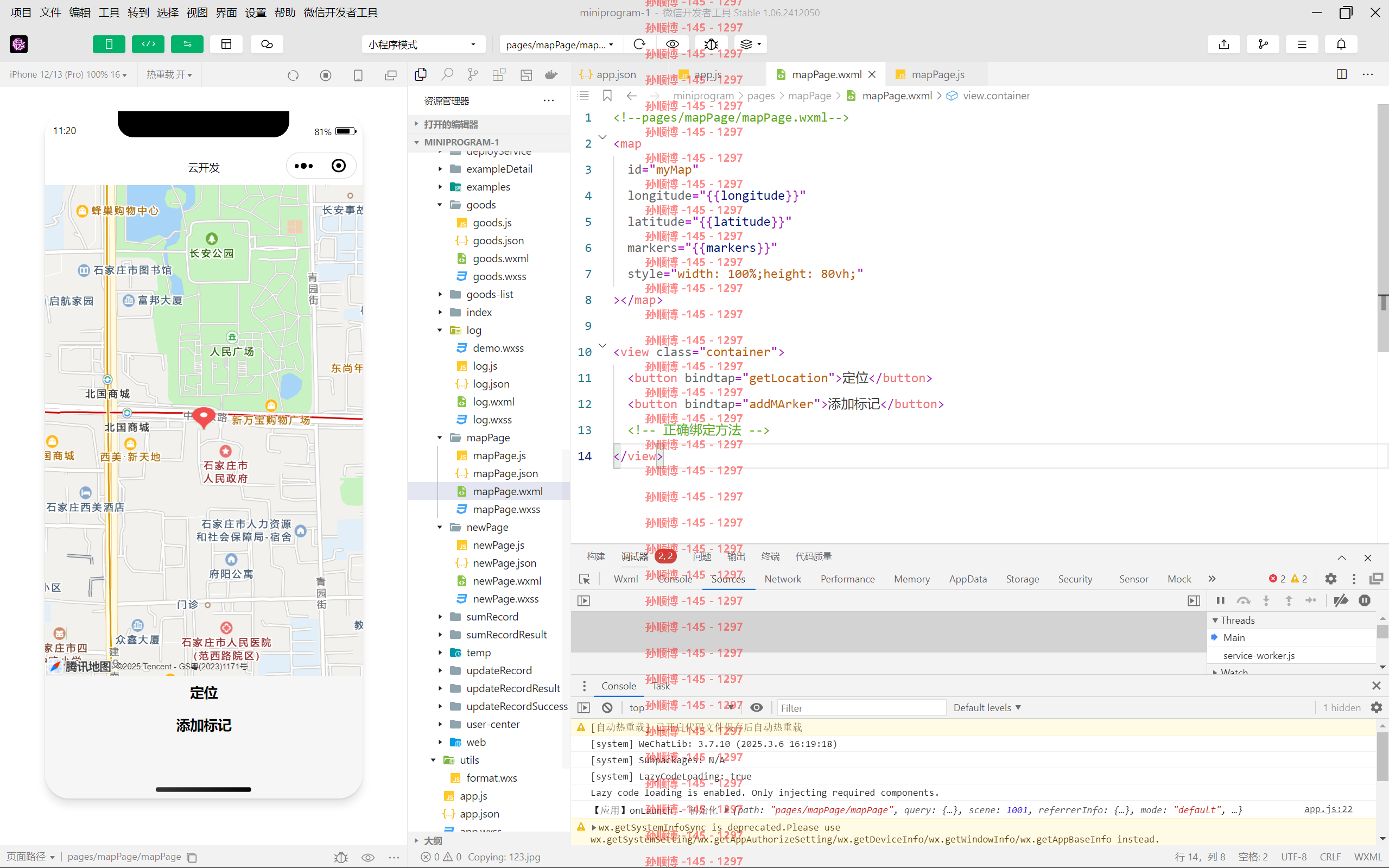Image resolution: width=1389 pixels, height=868 pixels.
Task: Open the Project menu (项目)
Action: (x=21, y=12)
